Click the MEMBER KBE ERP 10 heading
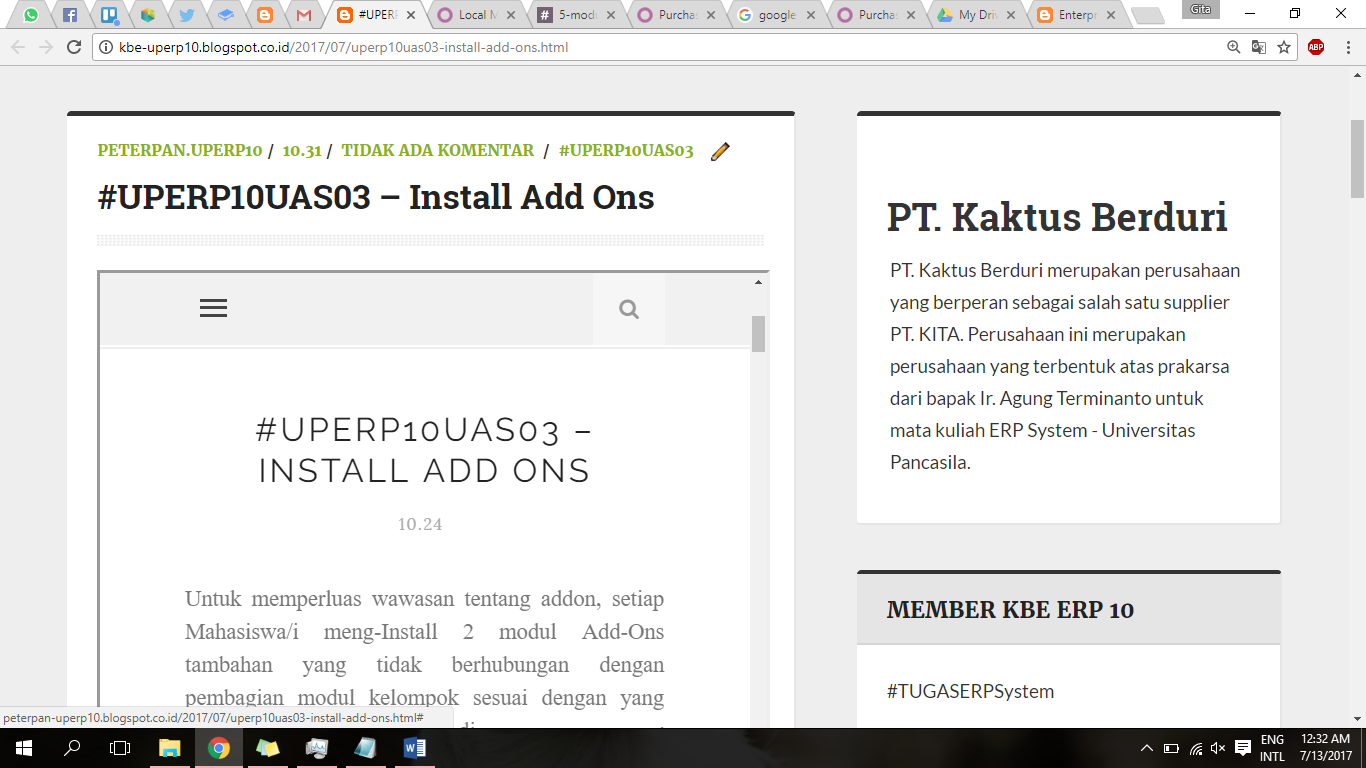Viewport: 1366px width, 768px height. click(x=1010, y=610)
